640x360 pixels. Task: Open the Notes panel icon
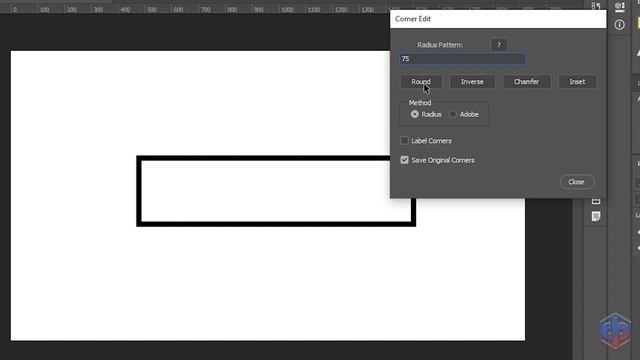[596, 216]
